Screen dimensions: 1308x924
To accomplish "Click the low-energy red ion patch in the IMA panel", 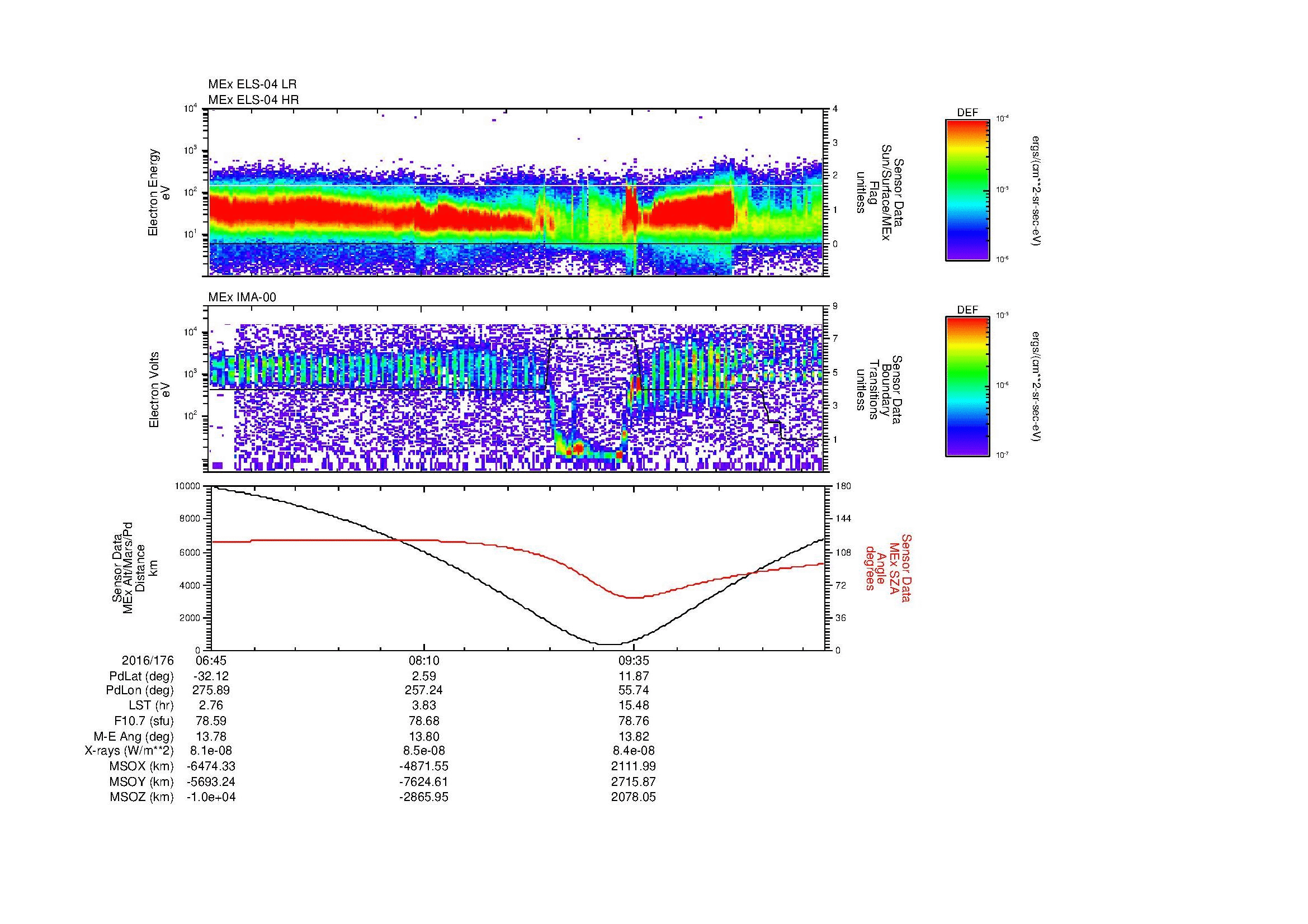I will pyautogui.click(x=578, y=449).
